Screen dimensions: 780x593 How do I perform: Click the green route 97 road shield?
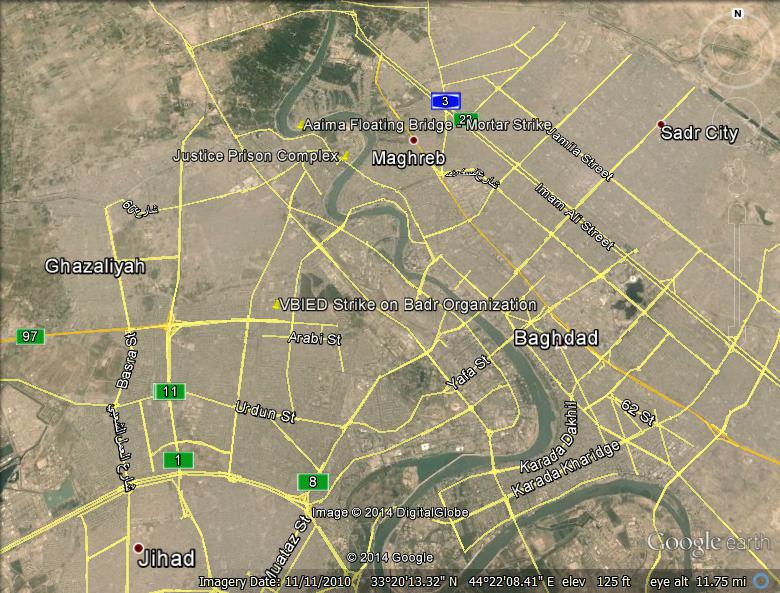pyautogui.click(x=30, y=336)
